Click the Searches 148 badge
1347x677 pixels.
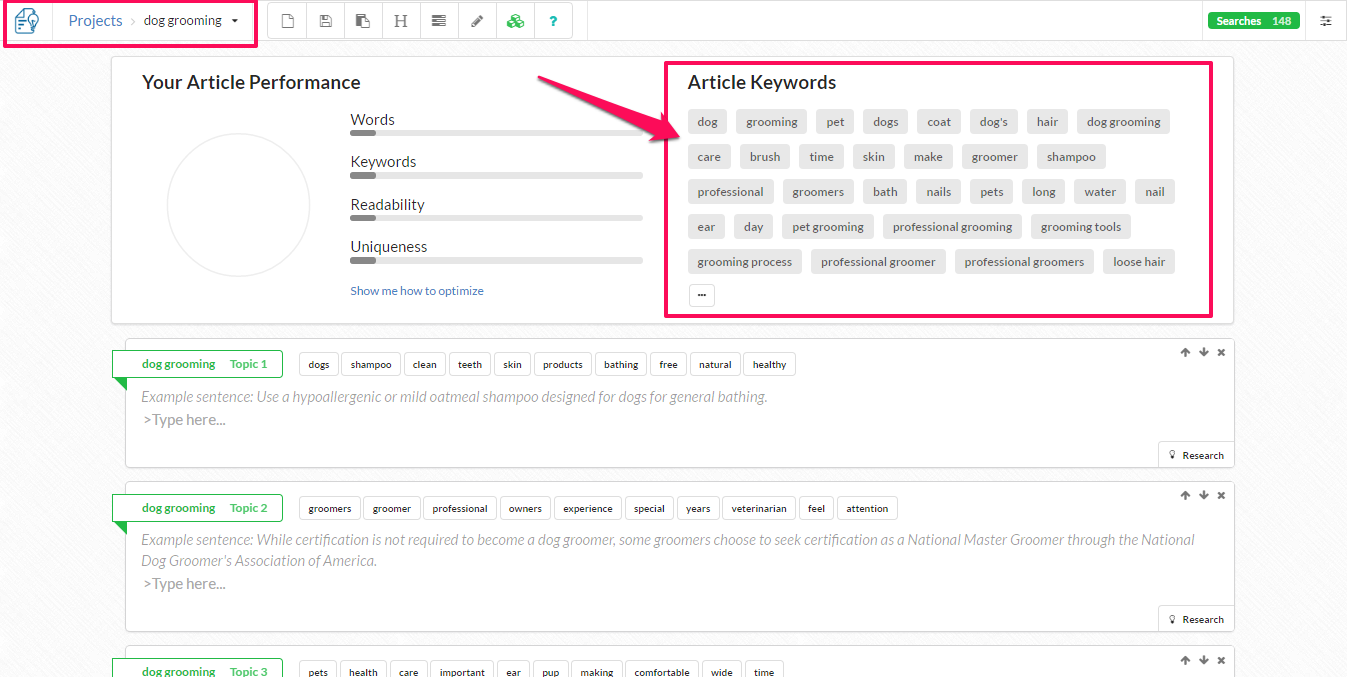click(x=1254, y=21)
